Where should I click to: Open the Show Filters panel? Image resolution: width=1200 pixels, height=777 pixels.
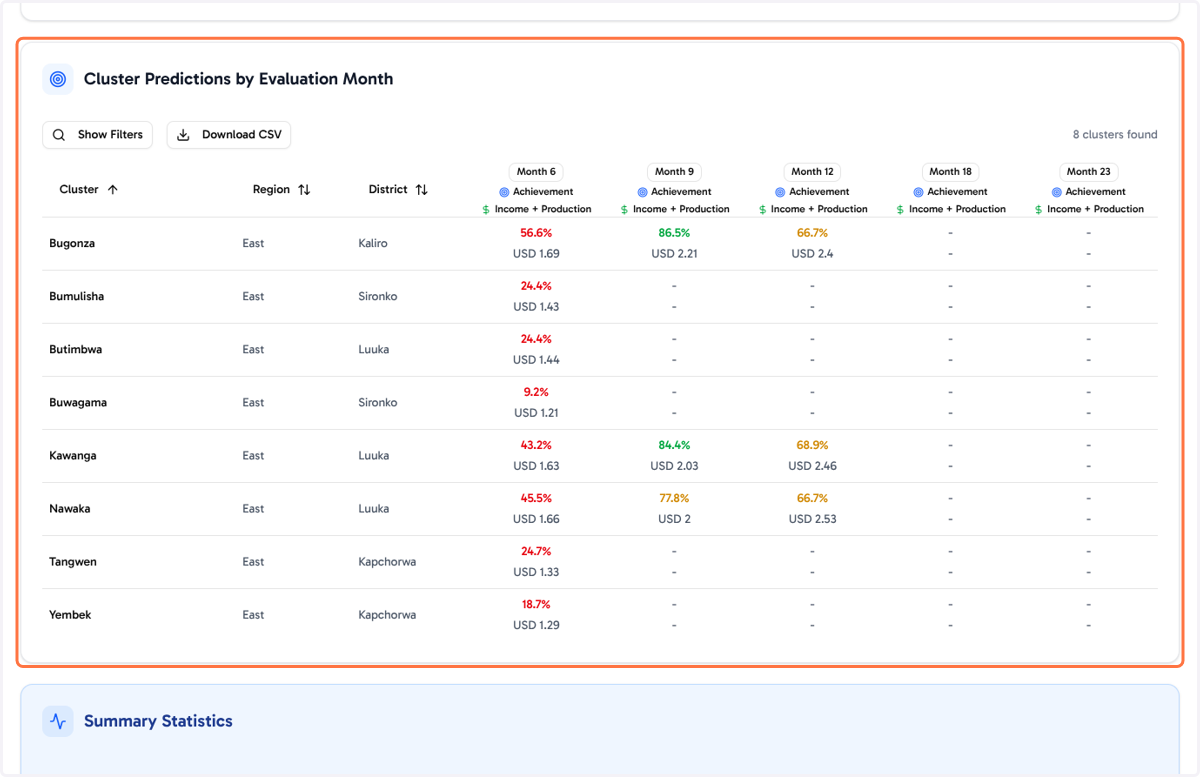coord(97,135)
